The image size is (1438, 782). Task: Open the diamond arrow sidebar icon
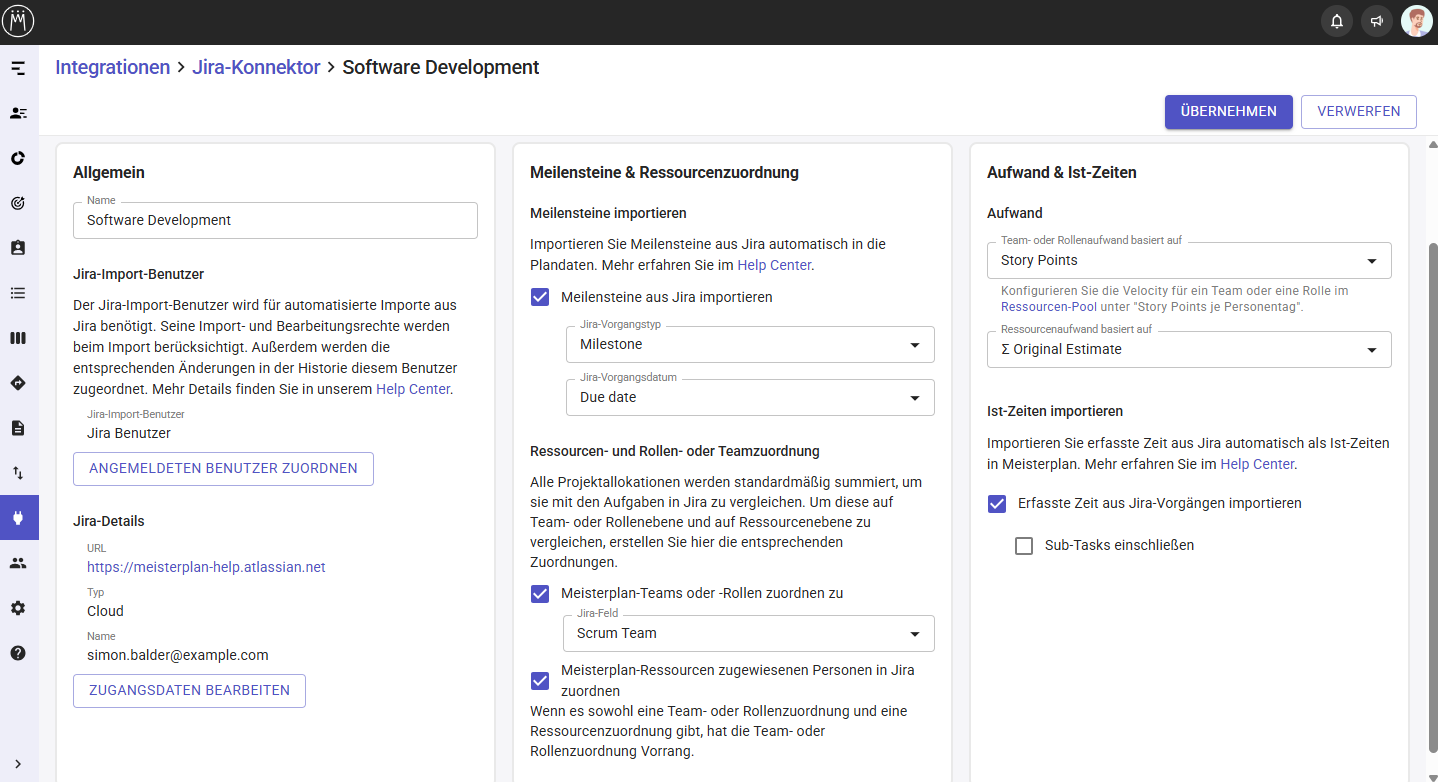coord(18,383)
